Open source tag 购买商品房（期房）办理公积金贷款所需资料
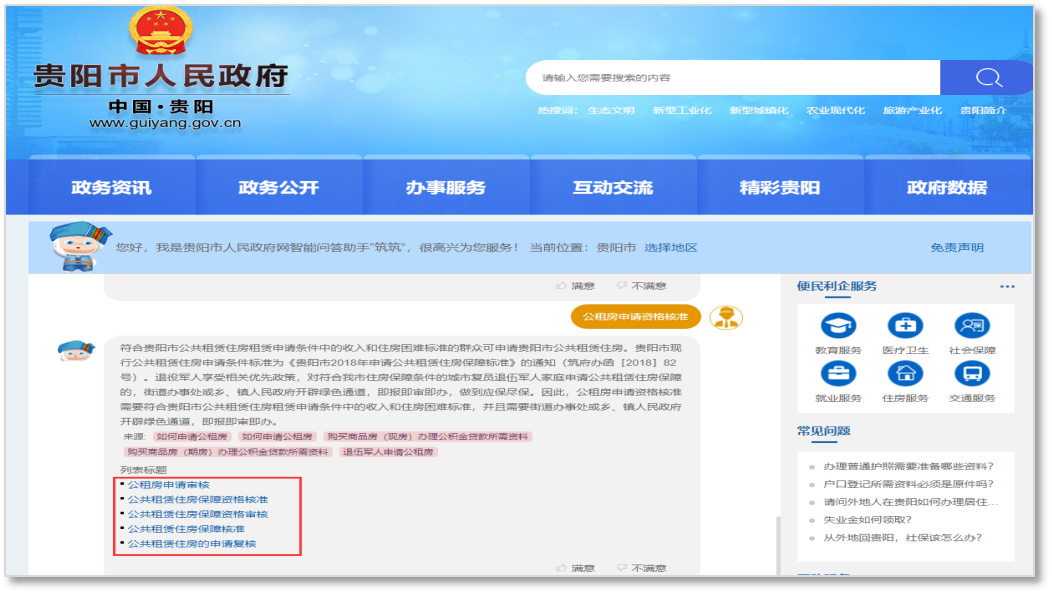This screenshot has width=1052, height=594. [x=228, y=452]
